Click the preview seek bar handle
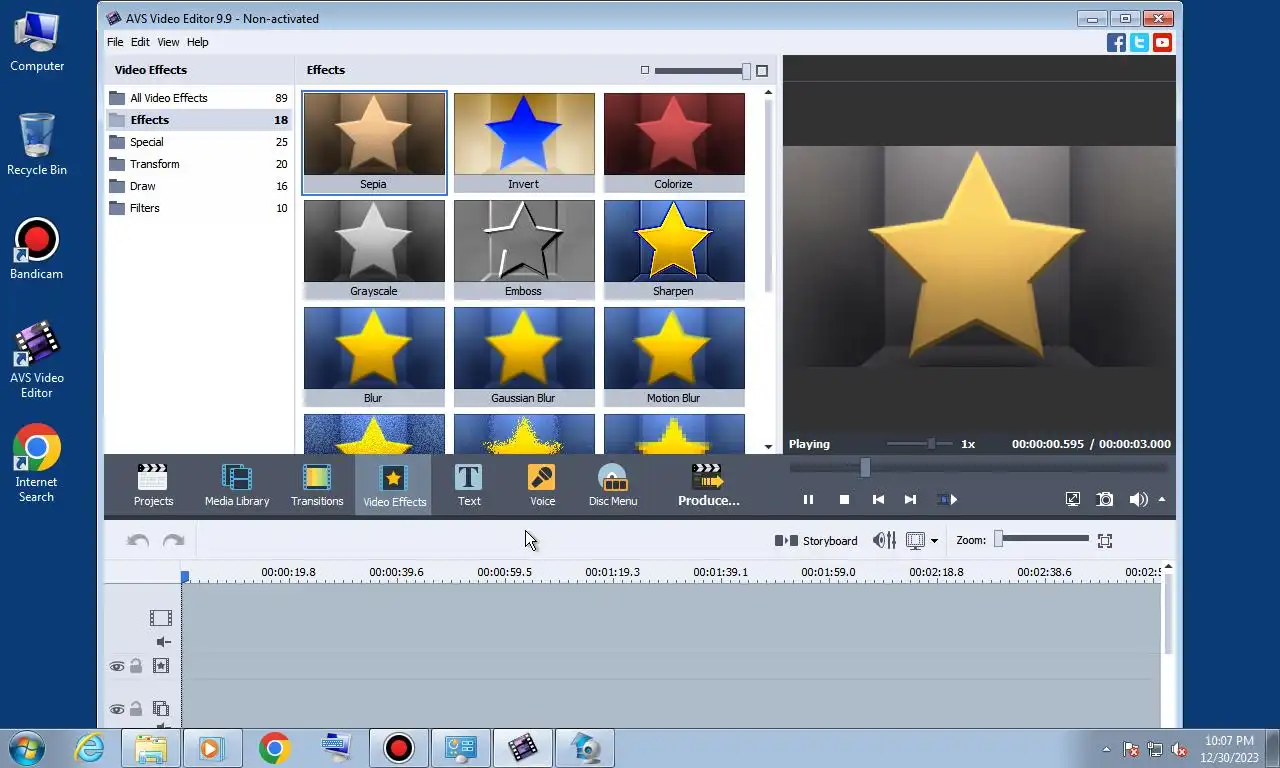1280x768 pixels. [865, 467]
